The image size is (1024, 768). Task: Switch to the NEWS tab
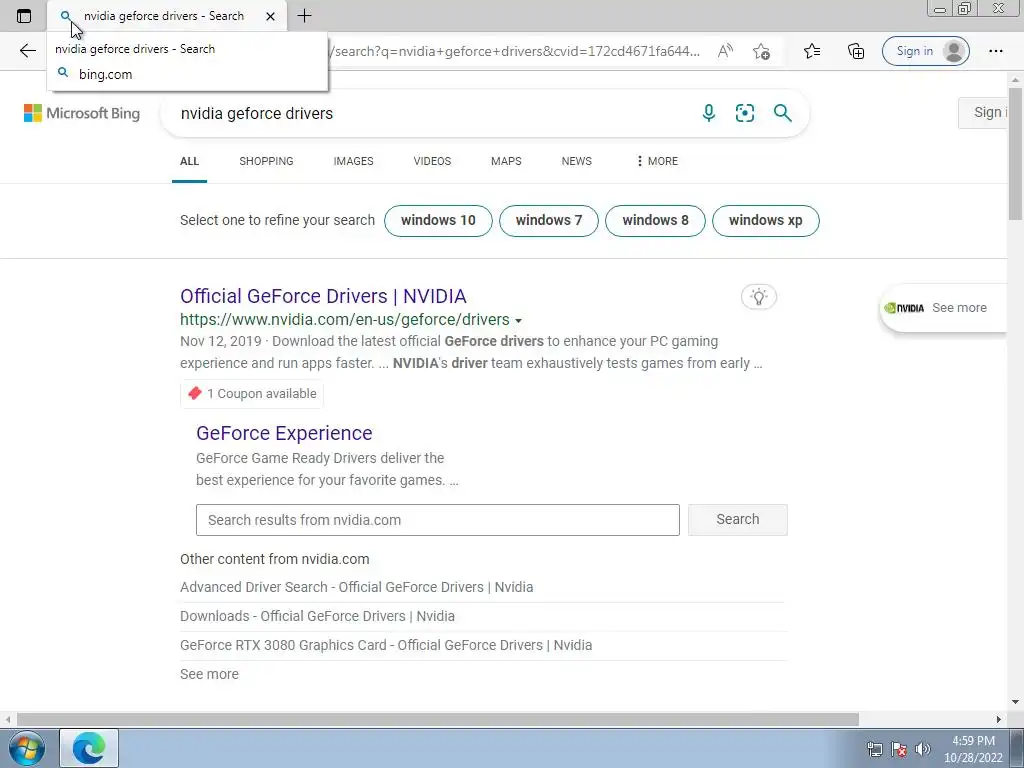tap(577, 161)
